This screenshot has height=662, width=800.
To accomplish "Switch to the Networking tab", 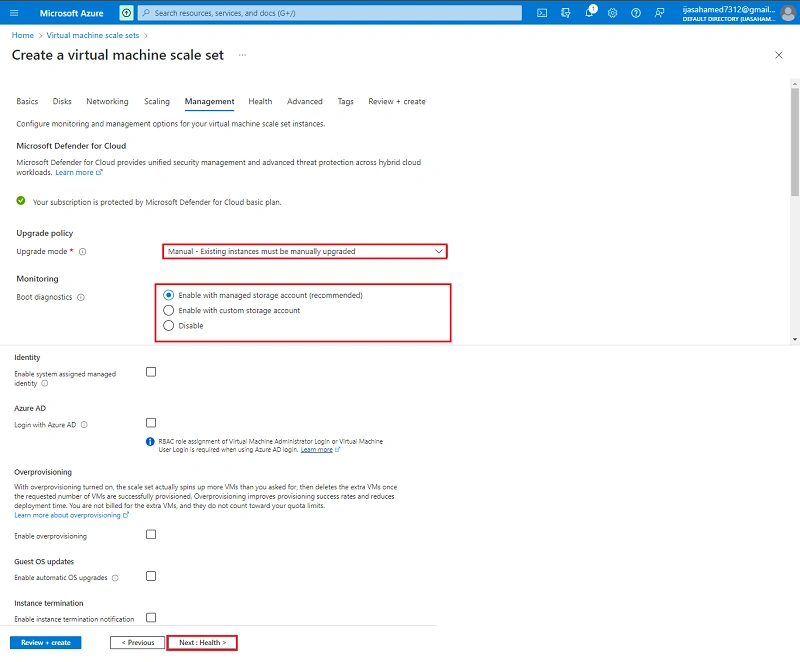I will coord(107,101).
